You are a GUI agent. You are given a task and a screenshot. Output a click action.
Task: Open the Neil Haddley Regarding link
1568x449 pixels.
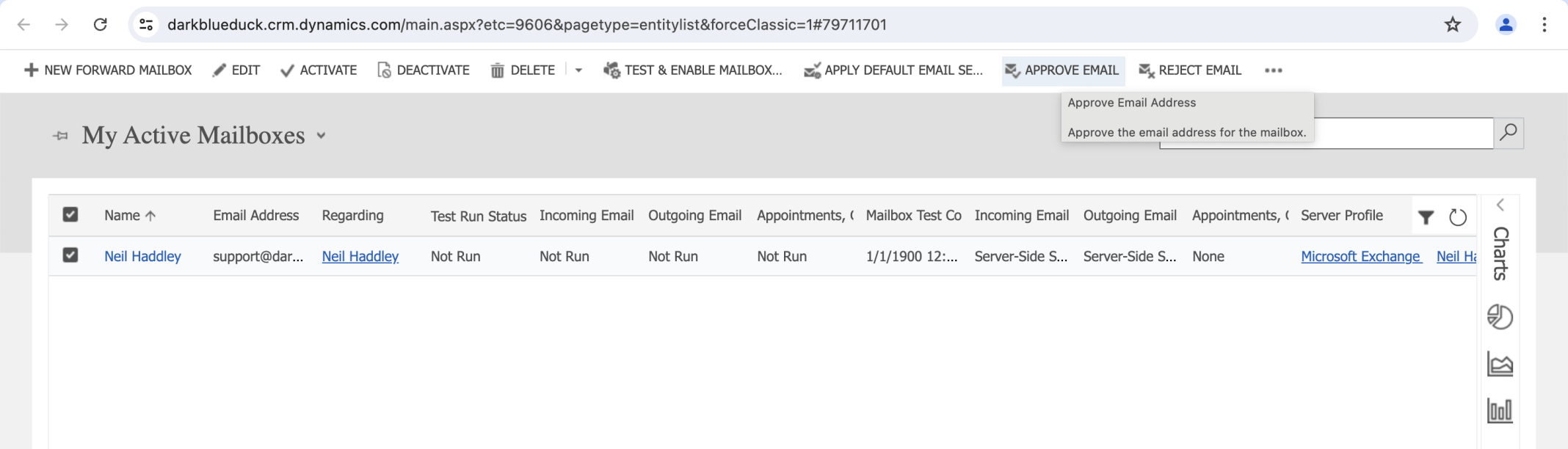pyautogui.click(x=360, y=256)
